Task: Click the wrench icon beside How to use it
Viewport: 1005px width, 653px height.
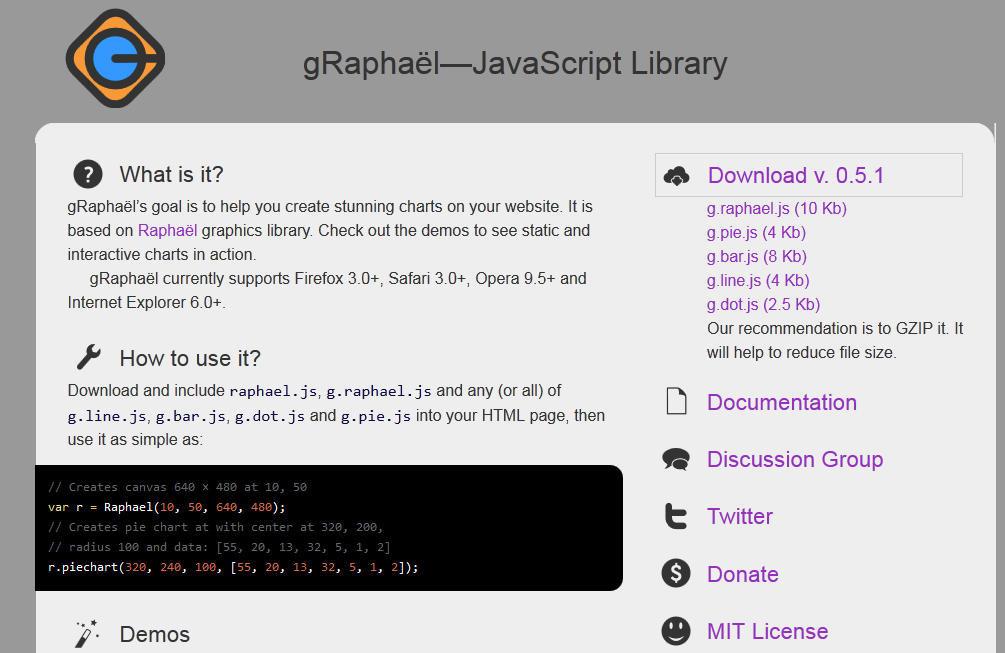Action: coord(88,357)
